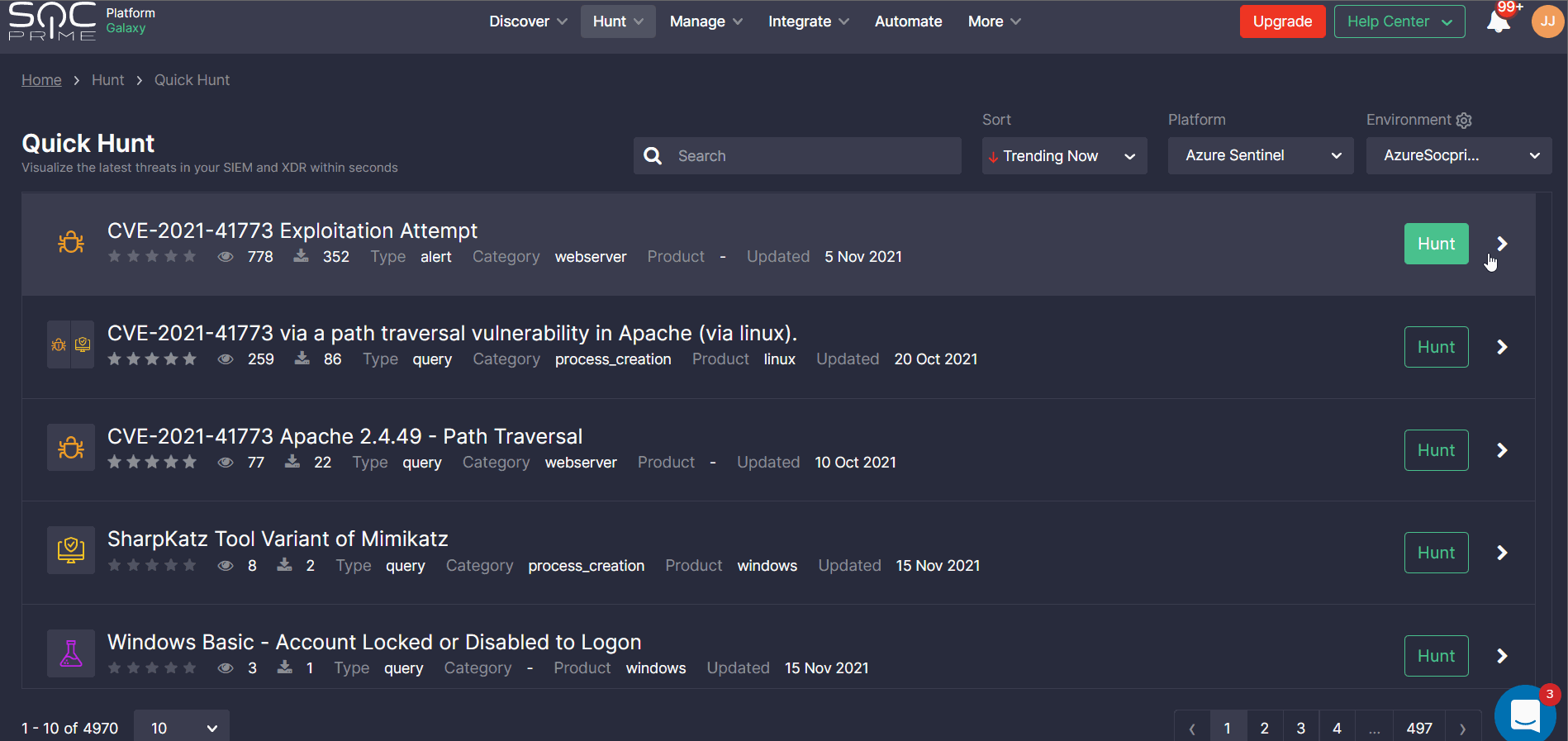This screenshot has height=741, width=1568.
Task: Open the Manage menu
Action: click(x=706, y=21)
